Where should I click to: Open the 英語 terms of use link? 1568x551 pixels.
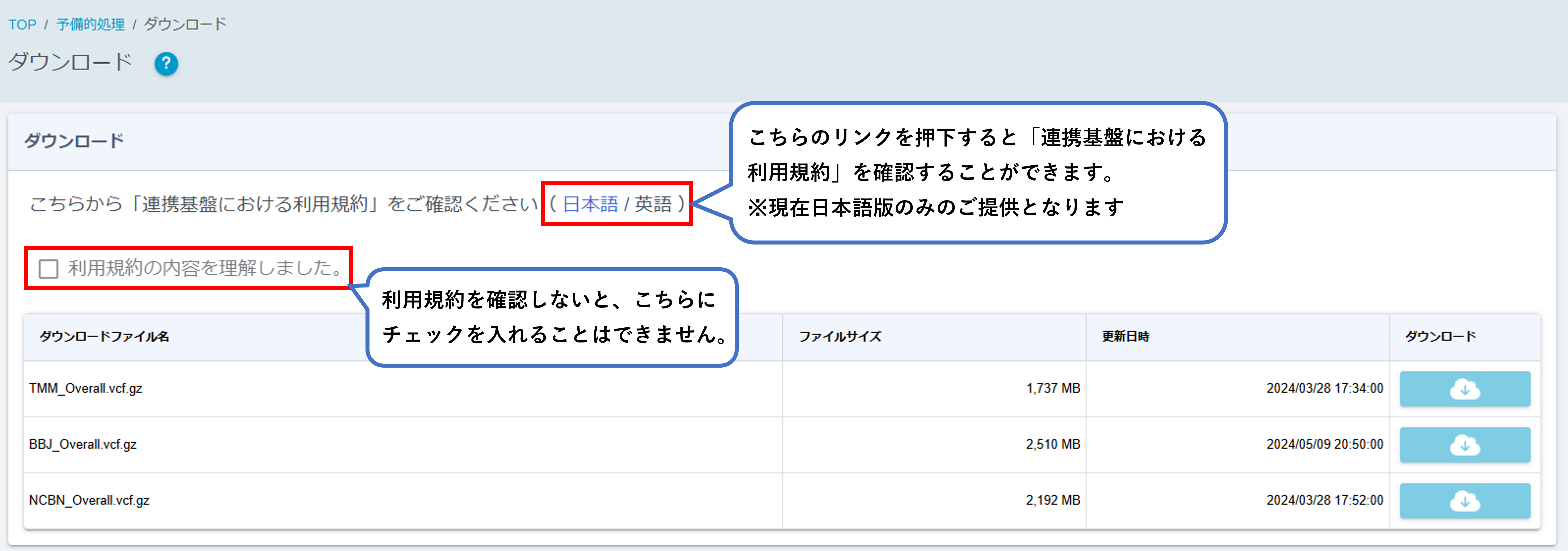click(x=653, y=204)
